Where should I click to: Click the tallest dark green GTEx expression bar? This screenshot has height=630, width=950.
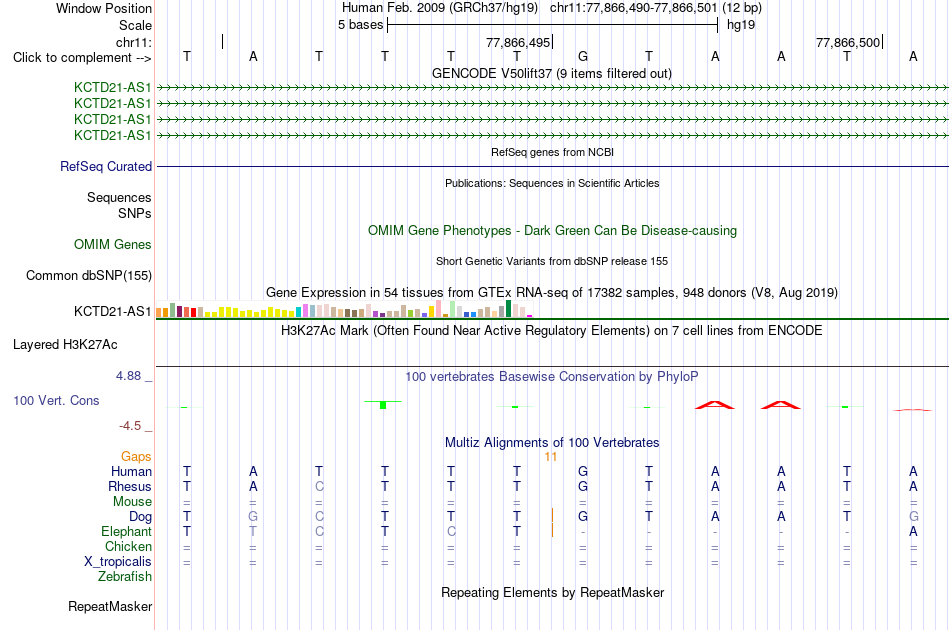point(508,308)
